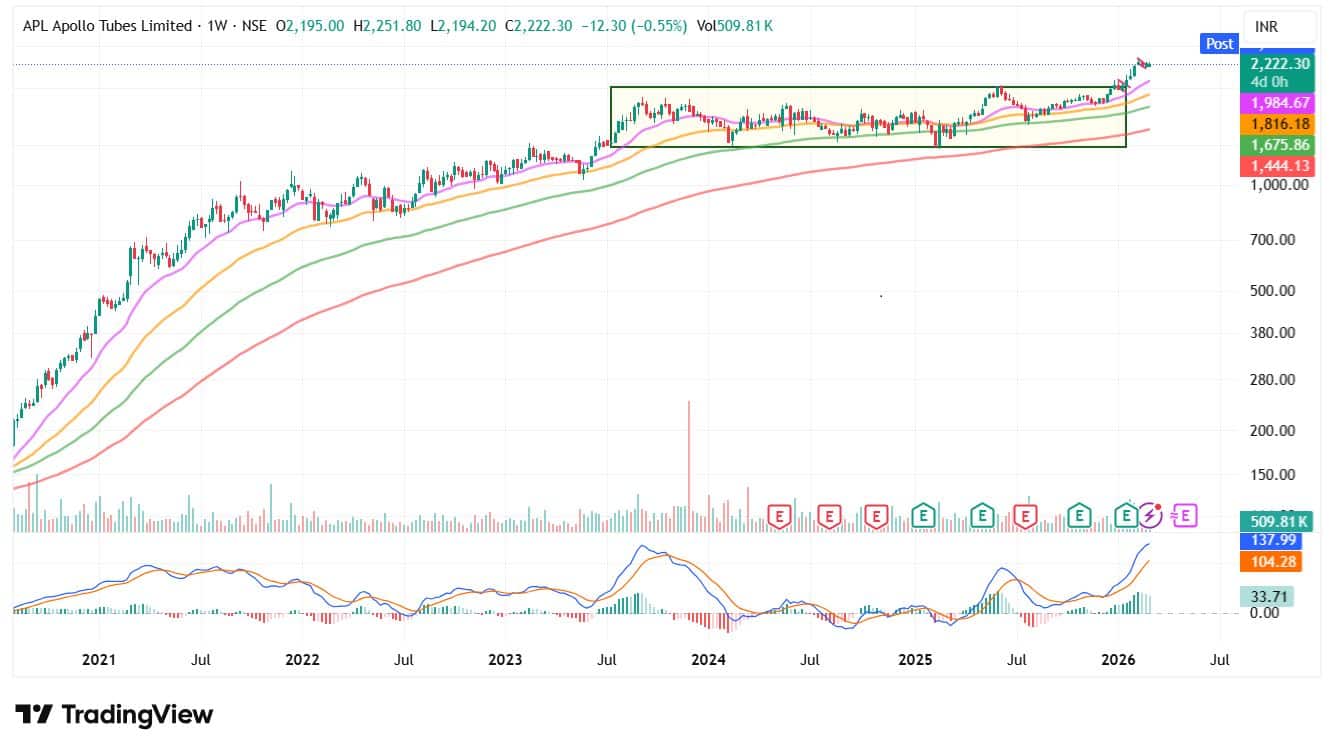Viewport: 1334px width, 752px height.
Task: Click the fourth green earnings E marker
Action: pos(1127,516)
